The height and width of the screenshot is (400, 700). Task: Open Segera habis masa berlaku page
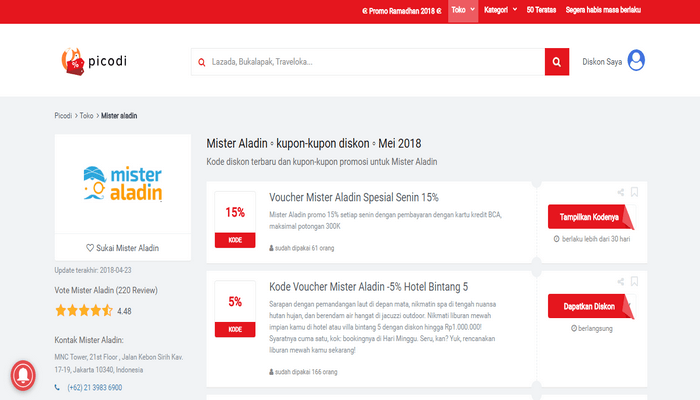point(603,10)
